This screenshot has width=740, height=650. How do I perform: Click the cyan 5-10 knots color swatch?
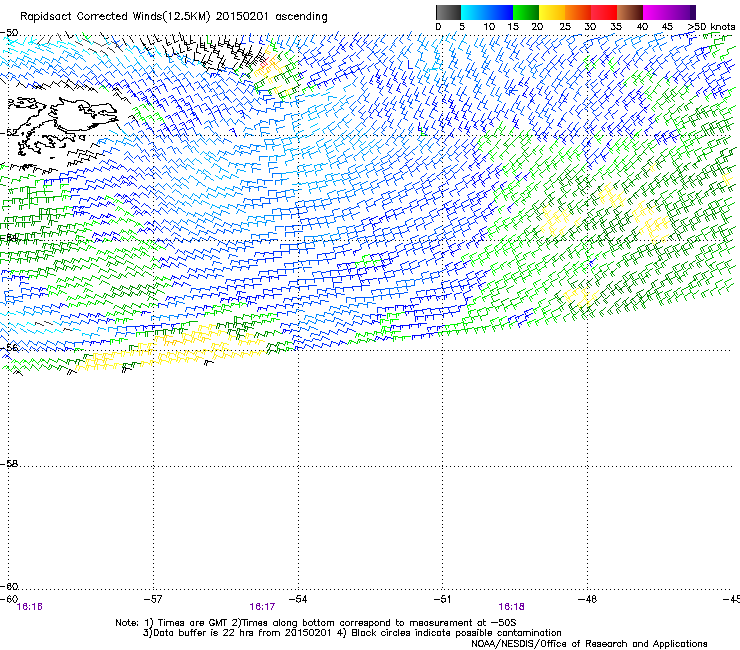pyautogui.click(x=474, y=12)
